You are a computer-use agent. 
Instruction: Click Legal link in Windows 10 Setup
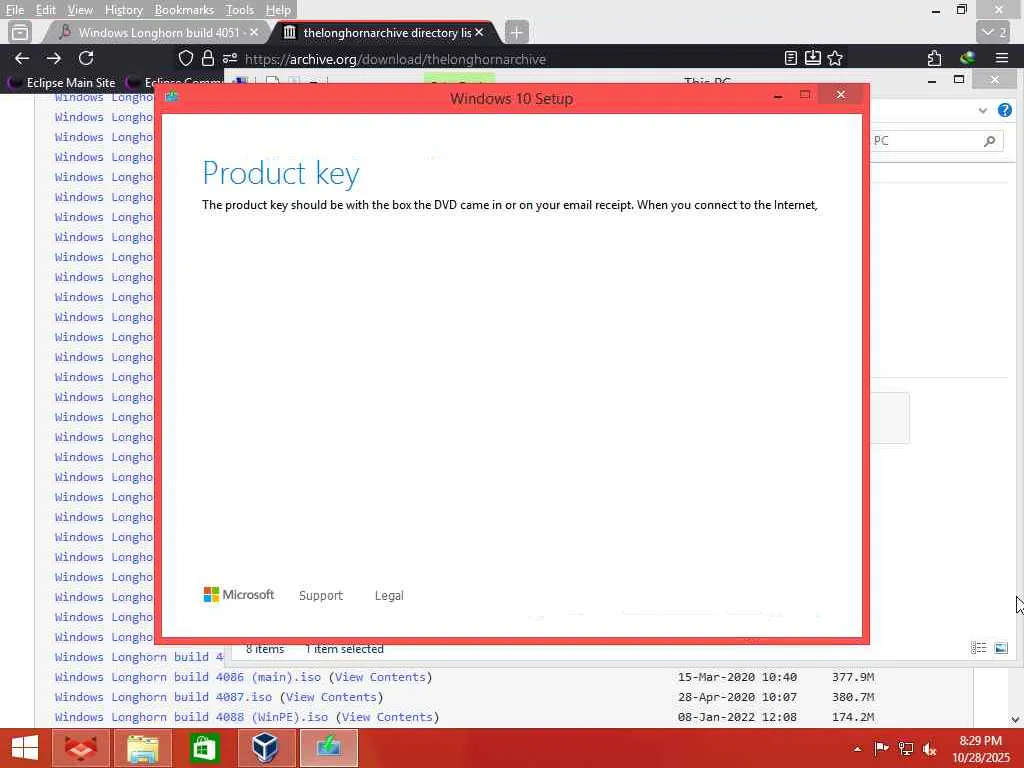[x=389, y=595]
